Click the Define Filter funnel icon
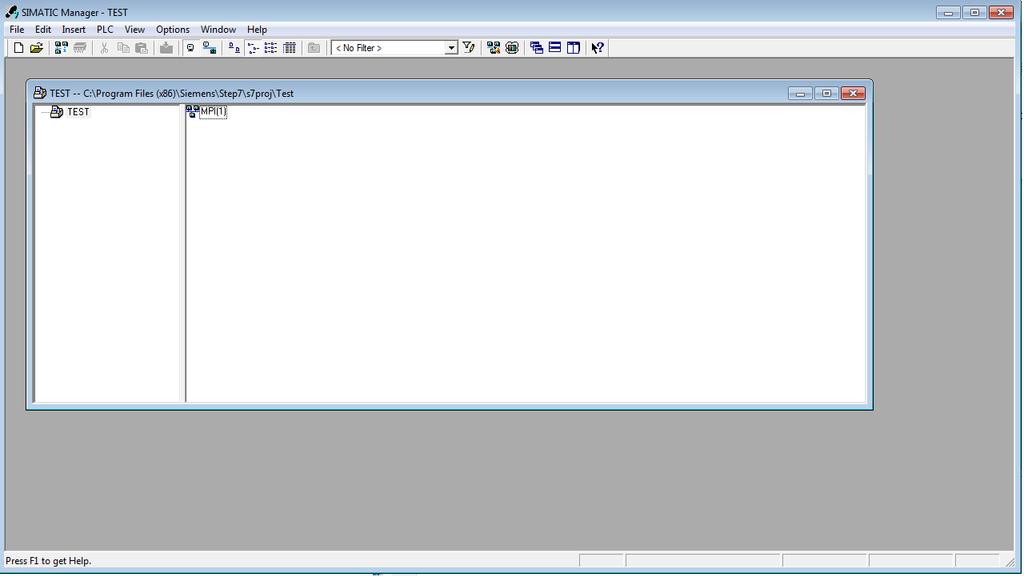Image resolution: width=1024 pixels, height=577 pixels. pyautogui.click(x=468, y=48)
